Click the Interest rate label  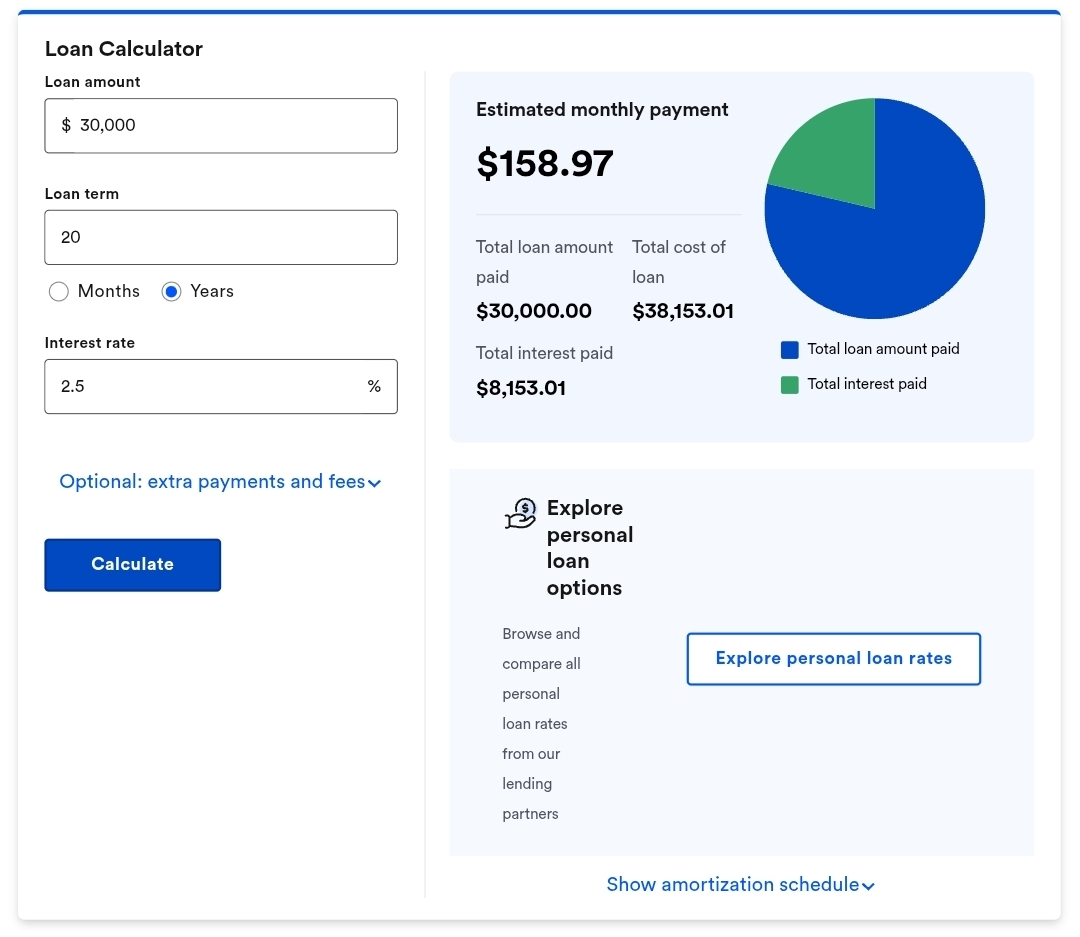tap(90, 343)
